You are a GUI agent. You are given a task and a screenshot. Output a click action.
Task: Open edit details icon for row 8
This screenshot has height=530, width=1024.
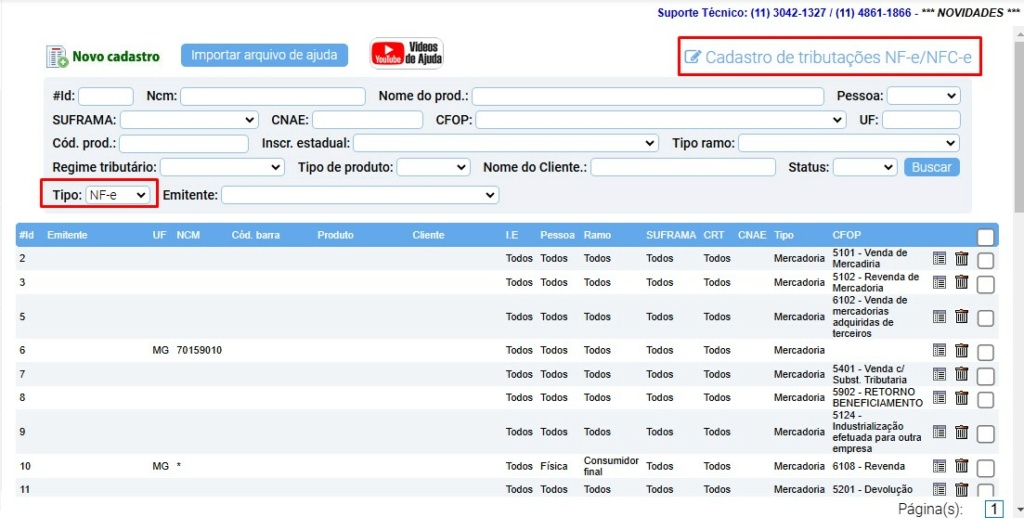click(x=939, y=398)
